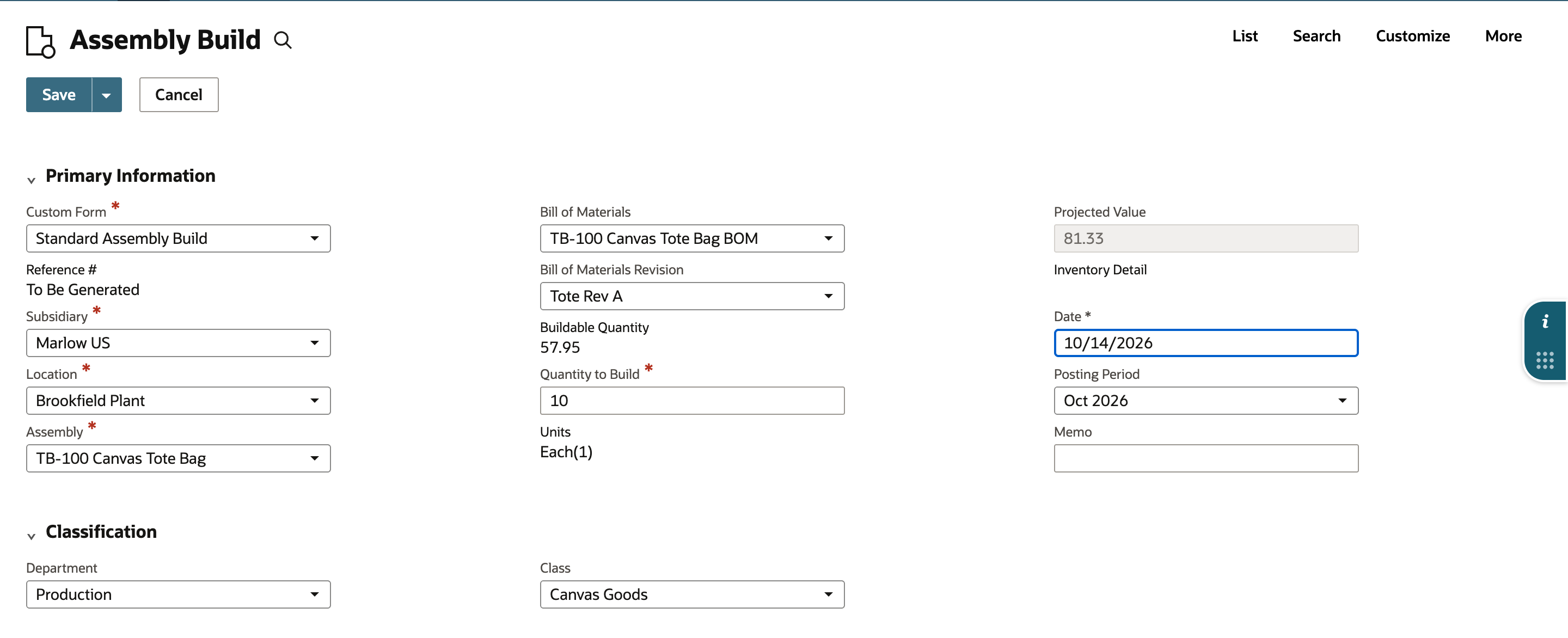The width and height of the screenshot is (1568, 638).
Task: Click the Buildable Quantity value 57.95
Action: (560, 348)
